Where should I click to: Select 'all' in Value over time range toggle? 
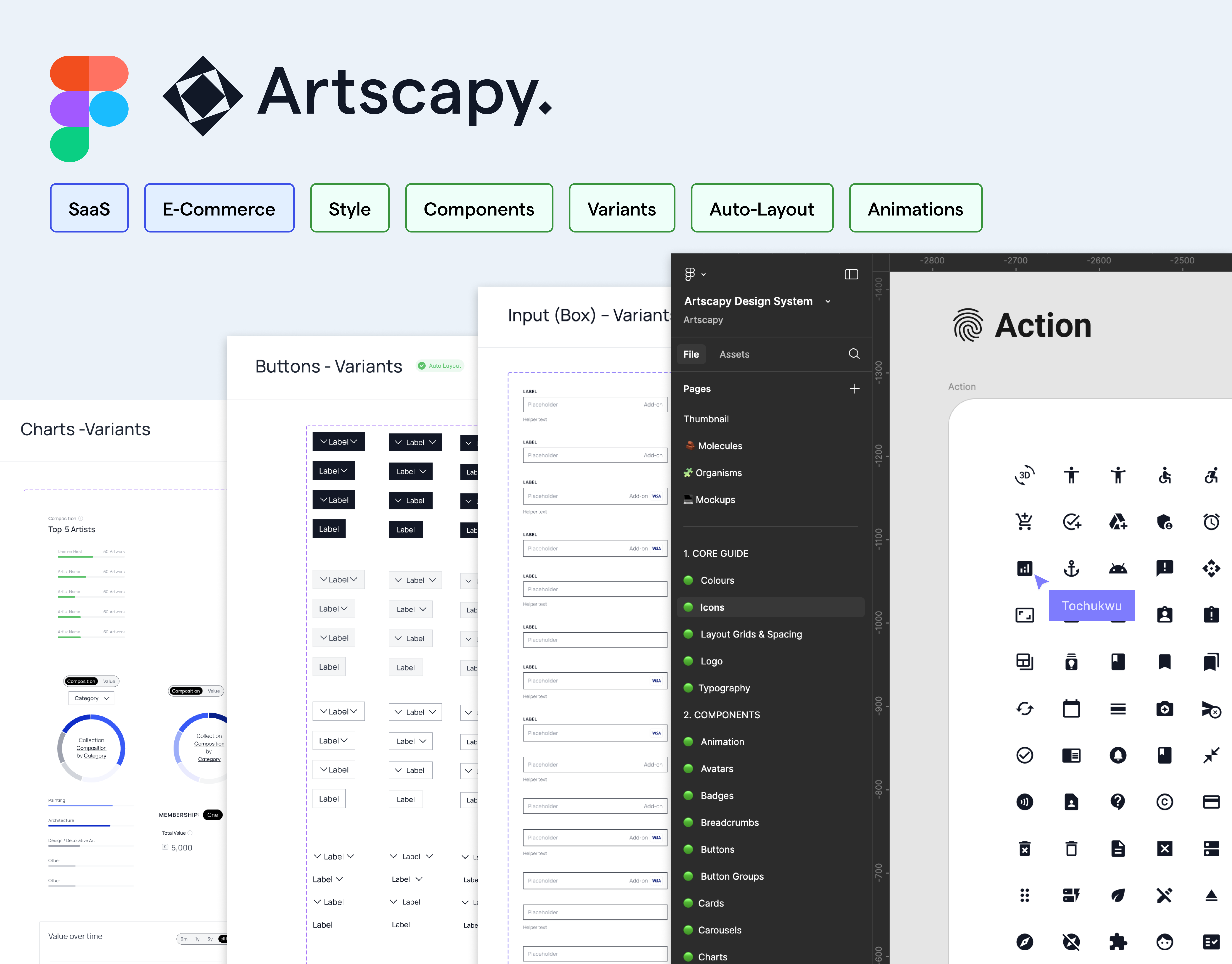(x=223, y=939)
